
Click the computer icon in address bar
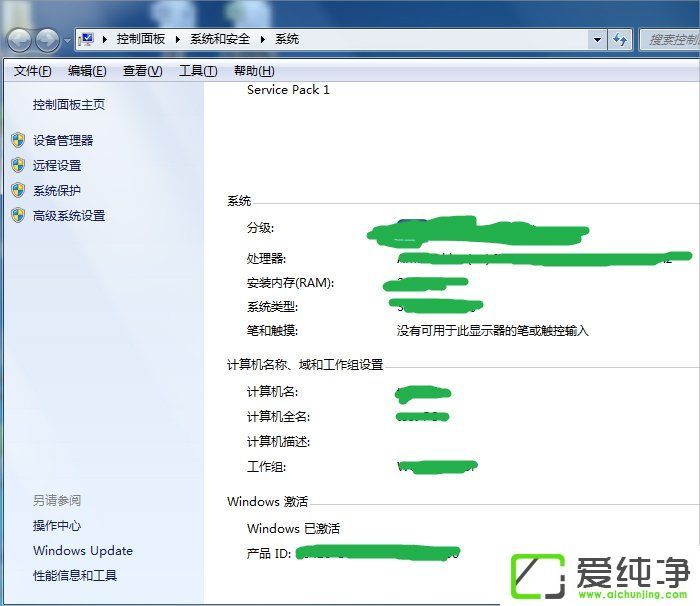point(87,39)
